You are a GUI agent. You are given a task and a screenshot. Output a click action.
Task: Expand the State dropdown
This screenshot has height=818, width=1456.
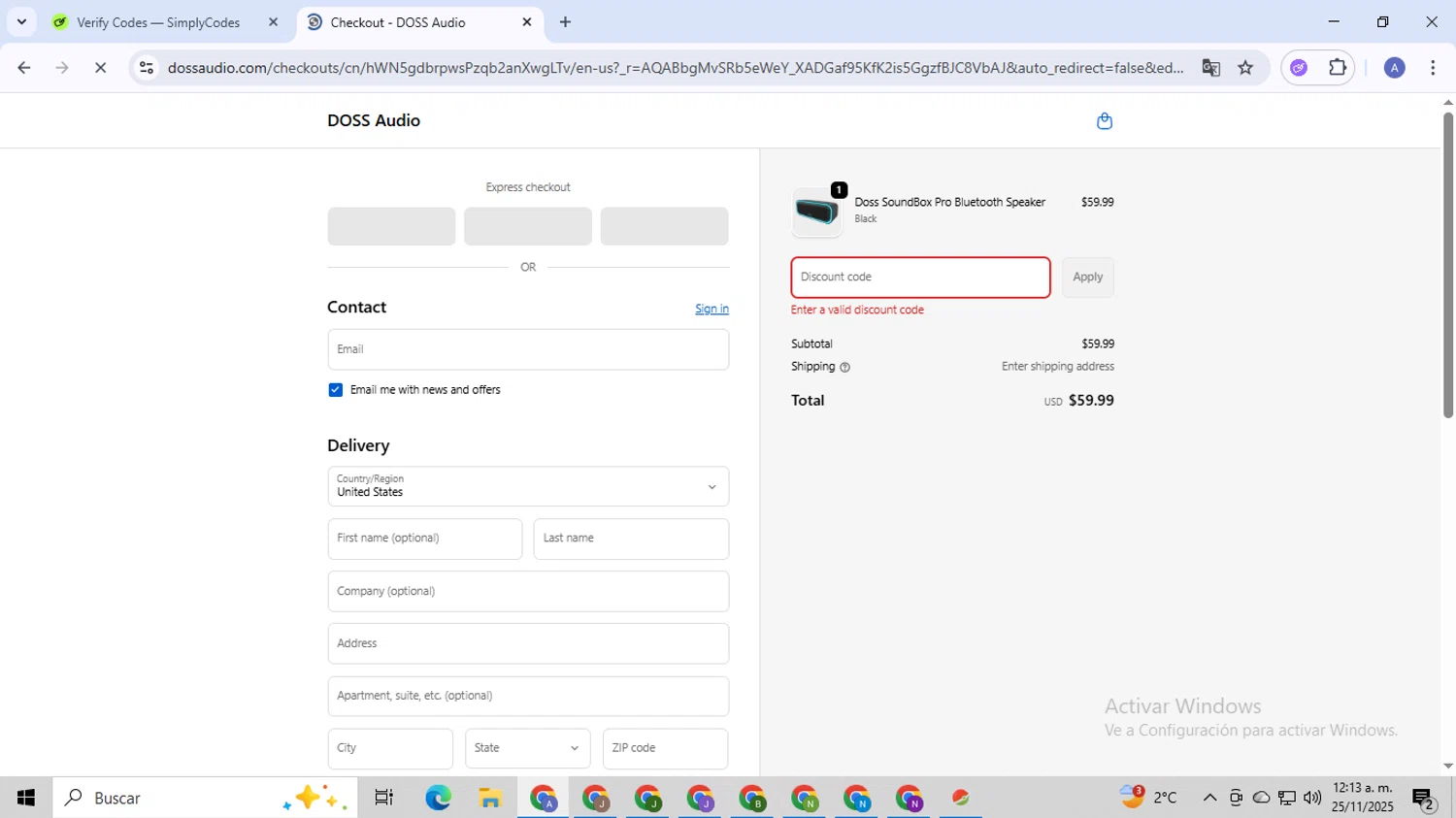click(527, 748)
